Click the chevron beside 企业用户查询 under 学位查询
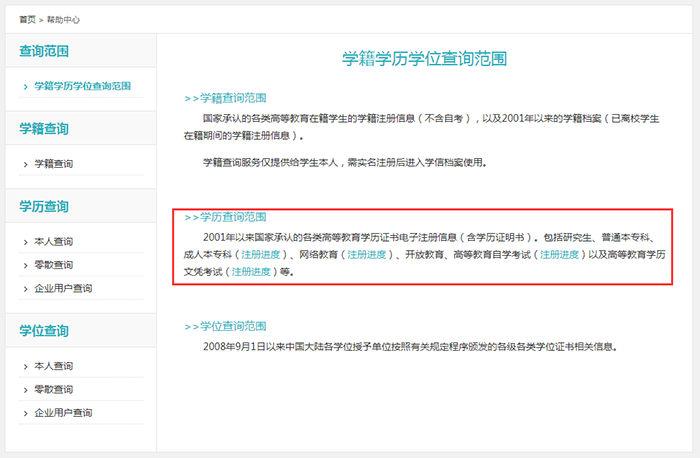 25,413
